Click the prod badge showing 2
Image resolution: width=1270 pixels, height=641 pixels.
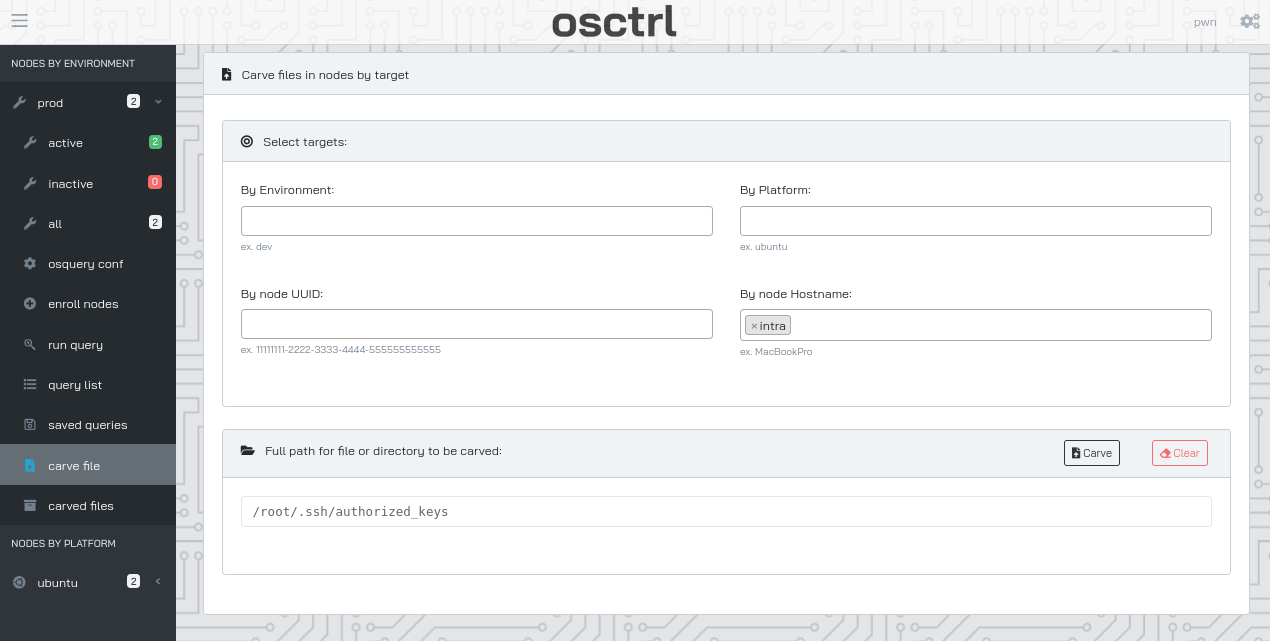pyautogui.click(x=133, y=101)
